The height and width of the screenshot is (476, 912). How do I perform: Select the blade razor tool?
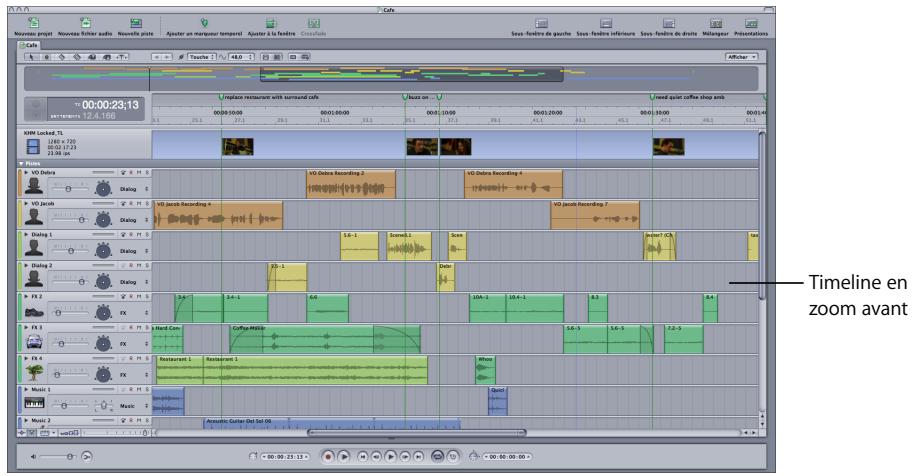62,57
